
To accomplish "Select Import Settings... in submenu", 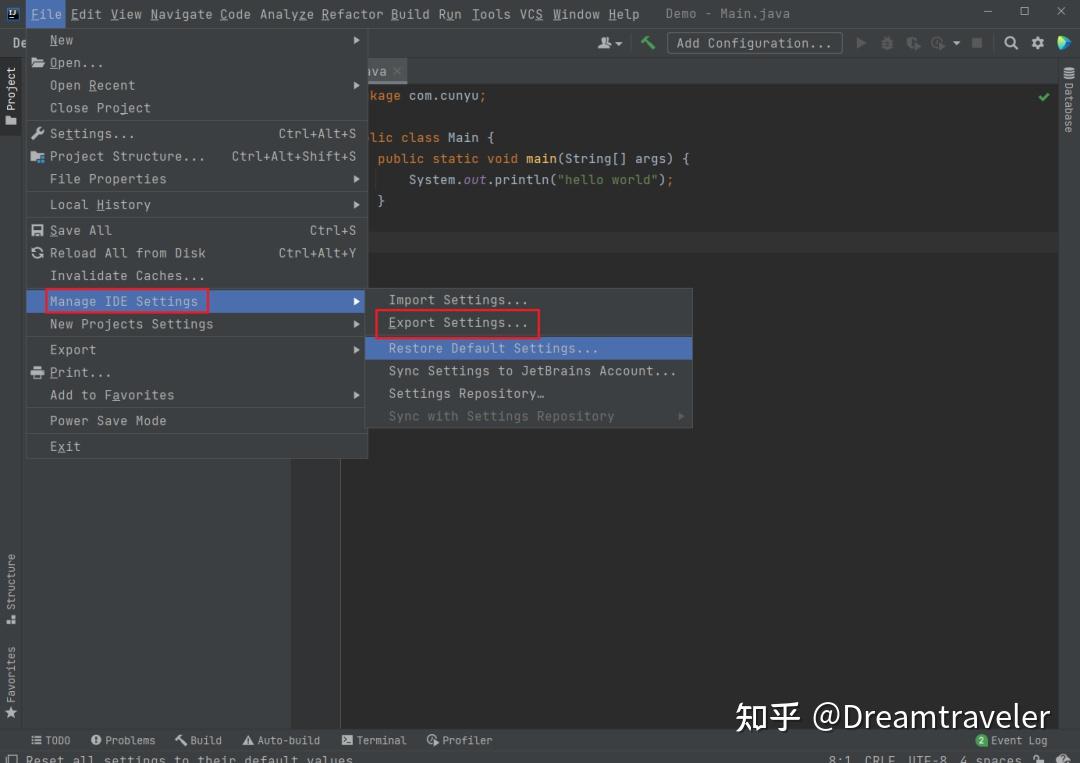I will coord(528,300).
